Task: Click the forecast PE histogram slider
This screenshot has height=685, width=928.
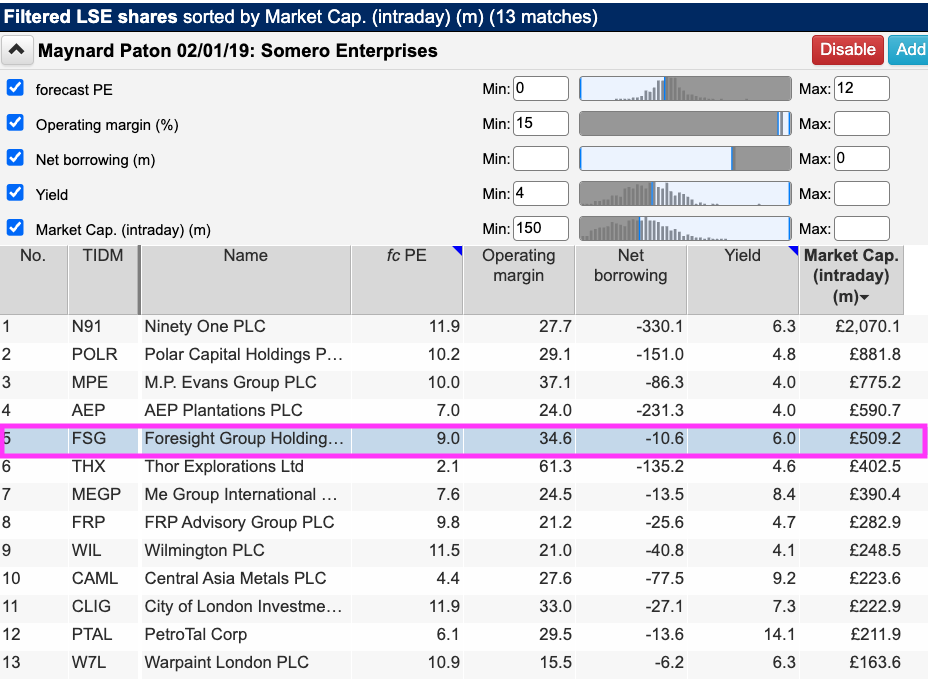Action: pos(685,89)
